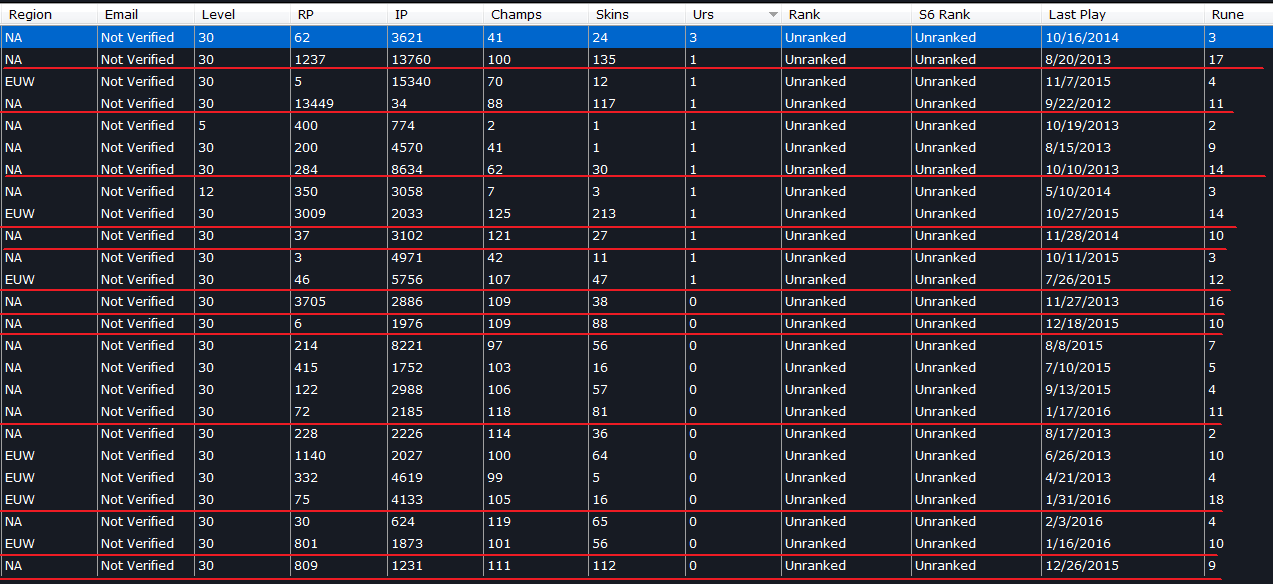Click Last Play date 8/20/2013
Screen dimensions: 1273x584
coord(1080,59)
